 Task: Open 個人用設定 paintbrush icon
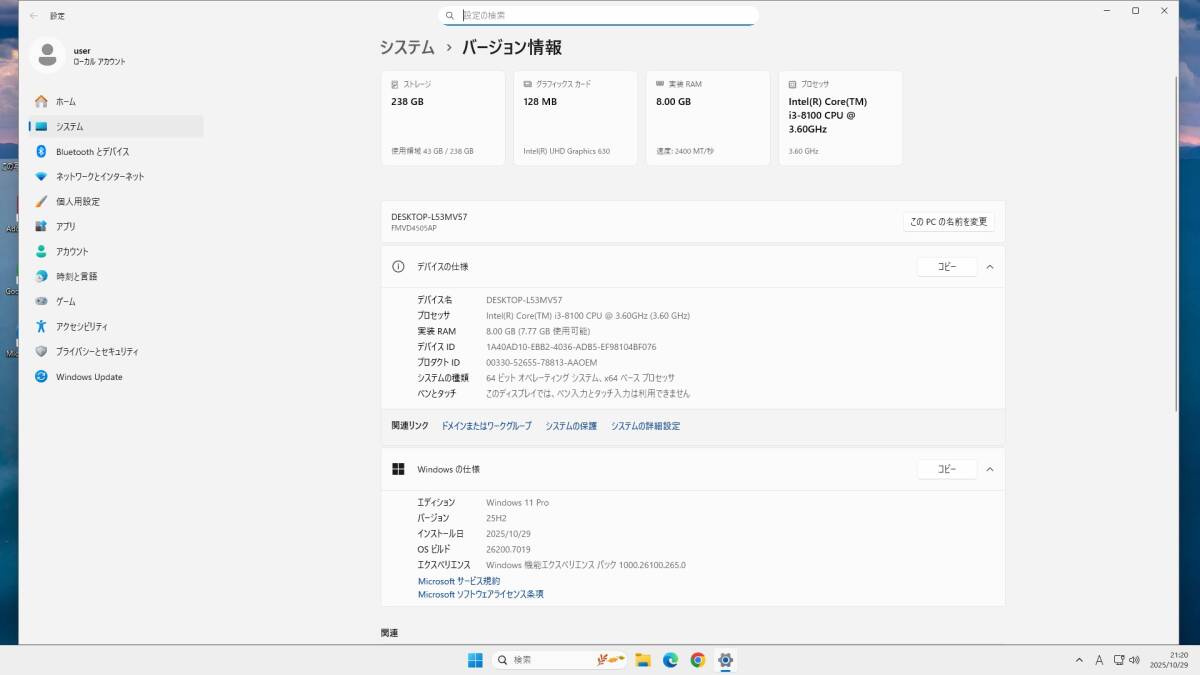41,202
